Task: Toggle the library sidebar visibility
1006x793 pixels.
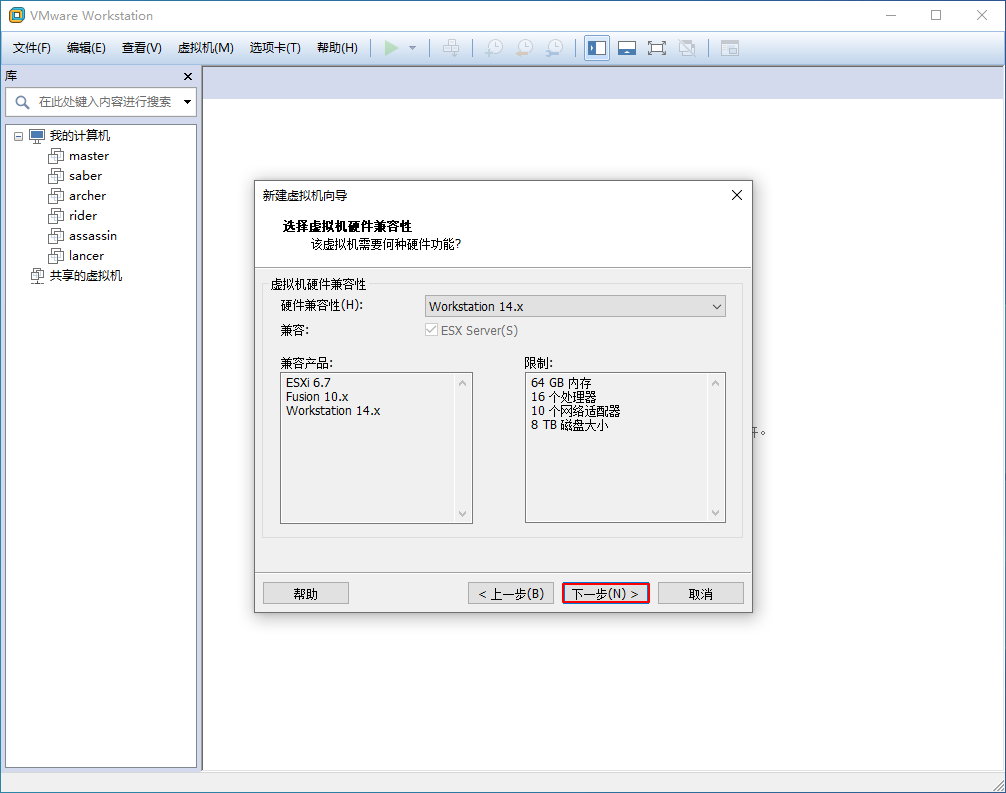Action: (596, 47)
